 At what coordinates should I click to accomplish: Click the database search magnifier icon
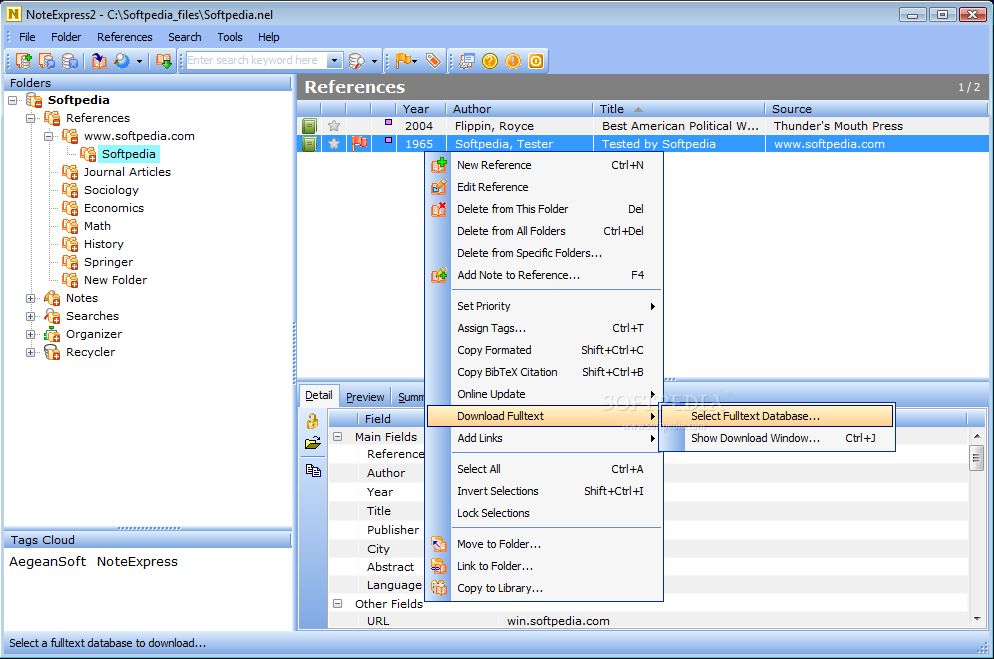(357, 61)
